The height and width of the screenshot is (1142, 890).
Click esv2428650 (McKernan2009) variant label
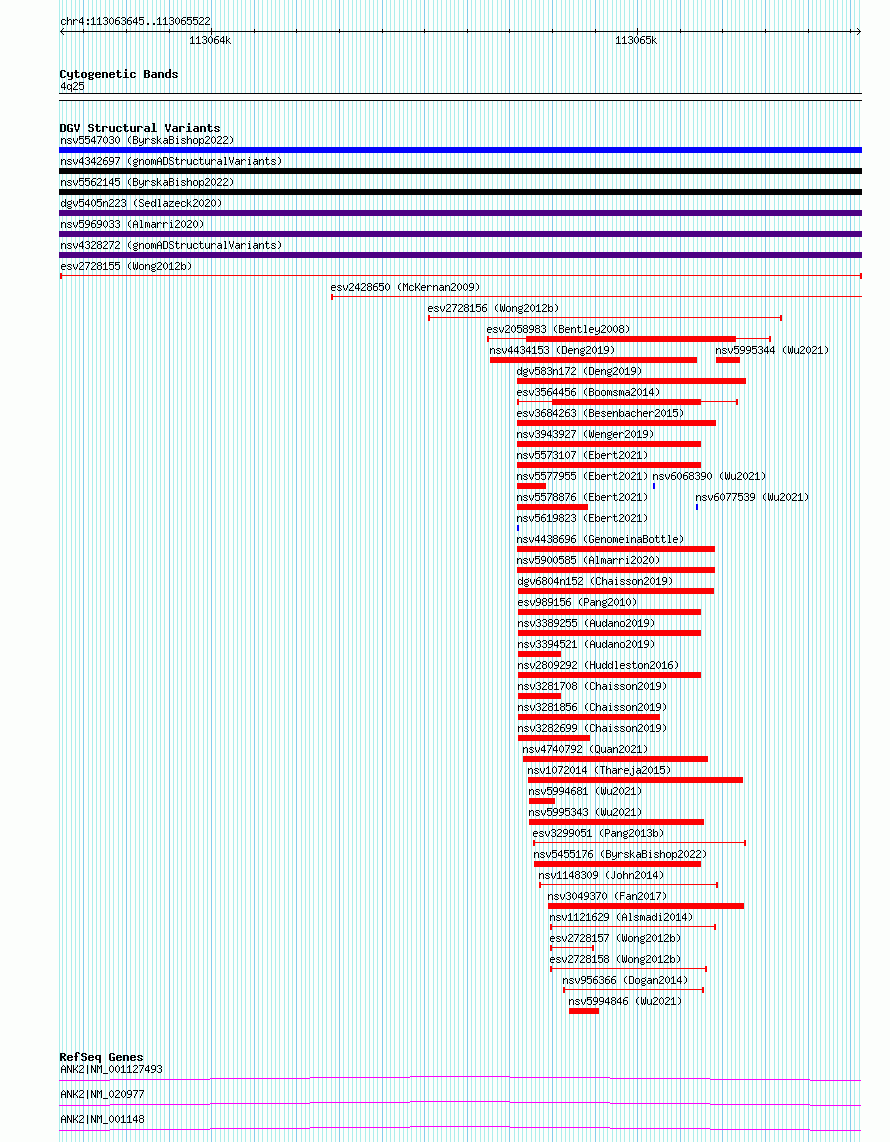[405, 288]
